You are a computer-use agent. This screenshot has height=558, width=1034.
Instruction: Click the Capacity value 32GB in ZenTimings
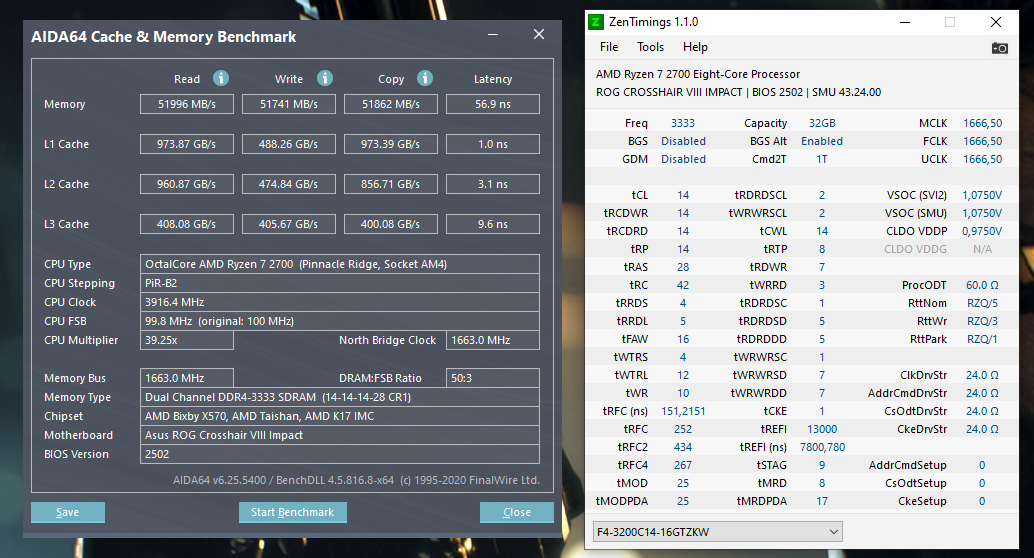[x=822, y=123]
